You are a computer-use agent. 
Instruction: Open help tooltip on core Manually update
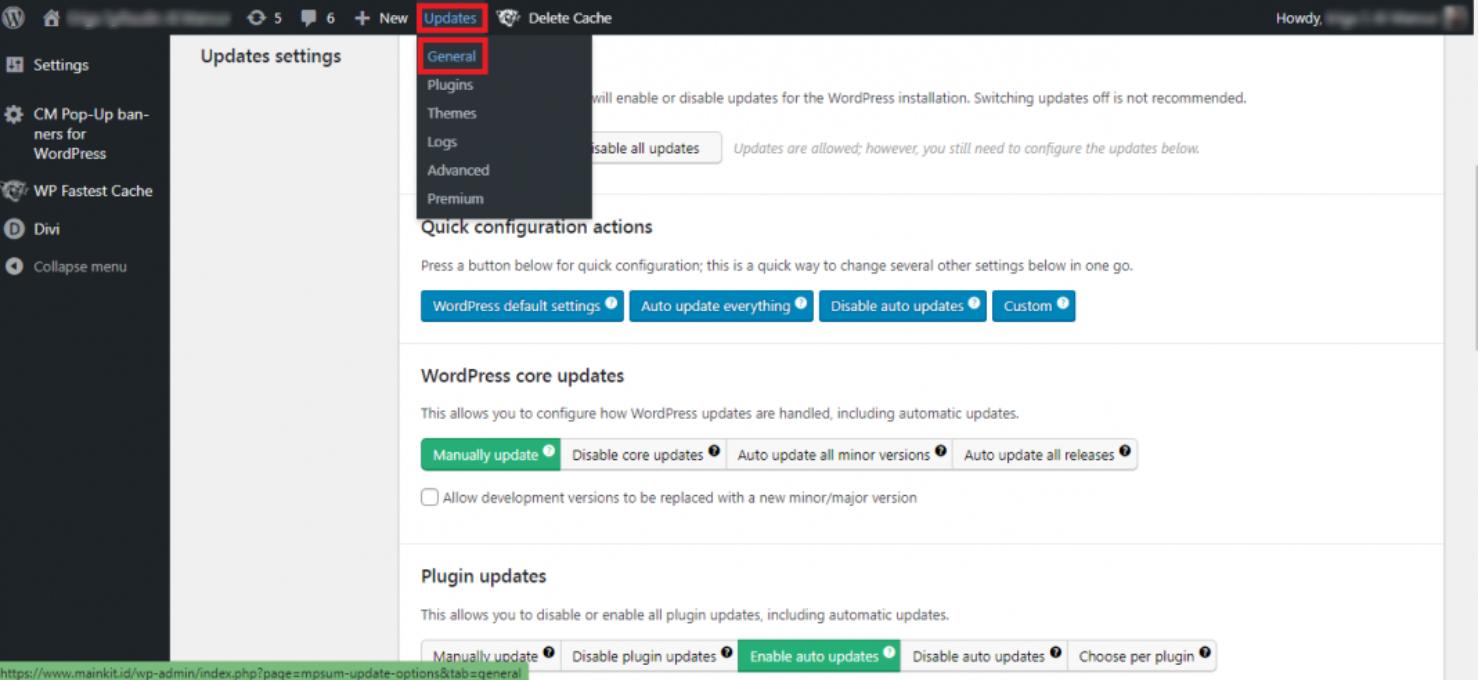549,451
